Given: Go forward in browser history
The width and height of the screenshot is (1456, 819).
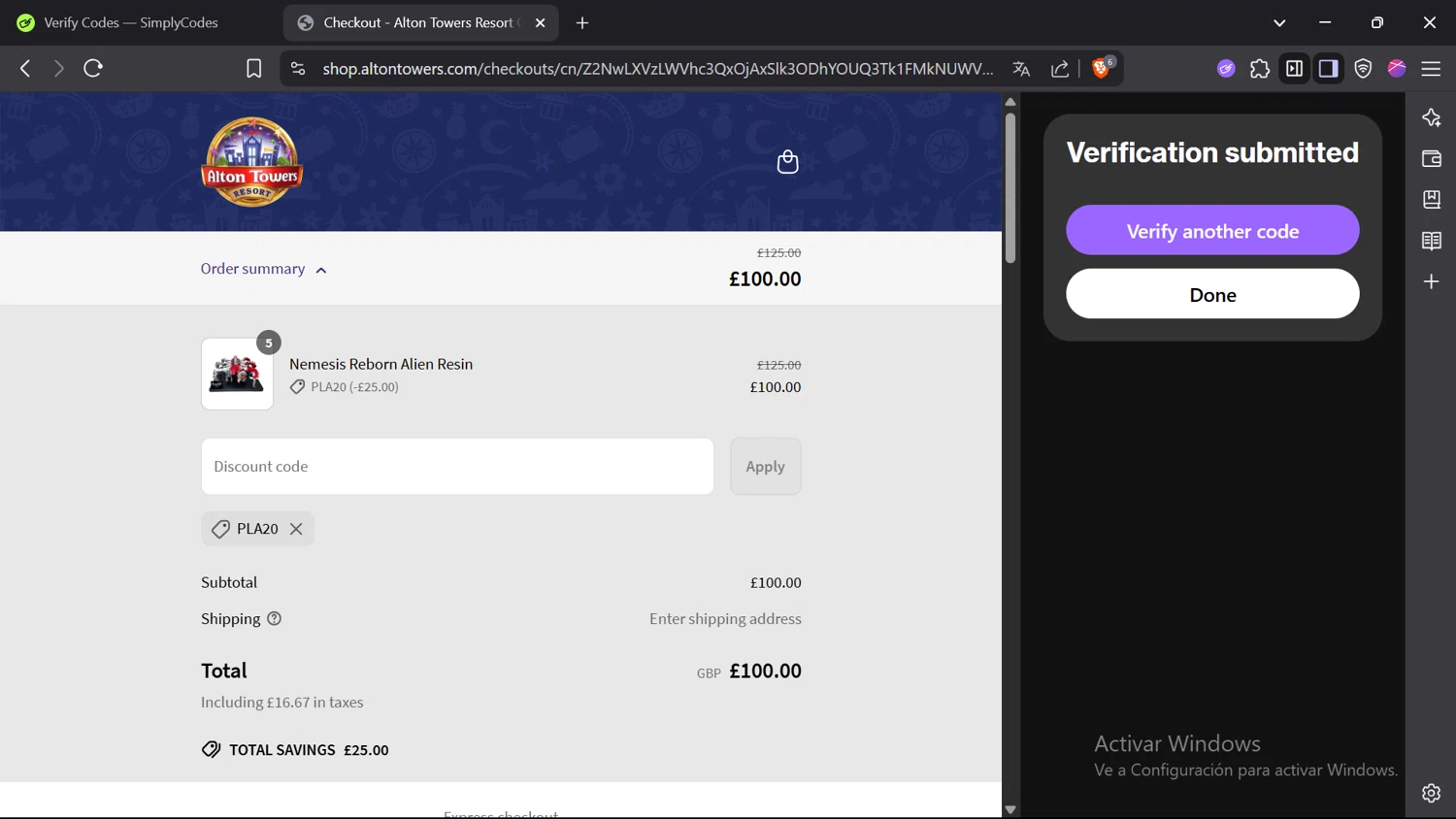Looking at the screenshot, I should (58, 69).
